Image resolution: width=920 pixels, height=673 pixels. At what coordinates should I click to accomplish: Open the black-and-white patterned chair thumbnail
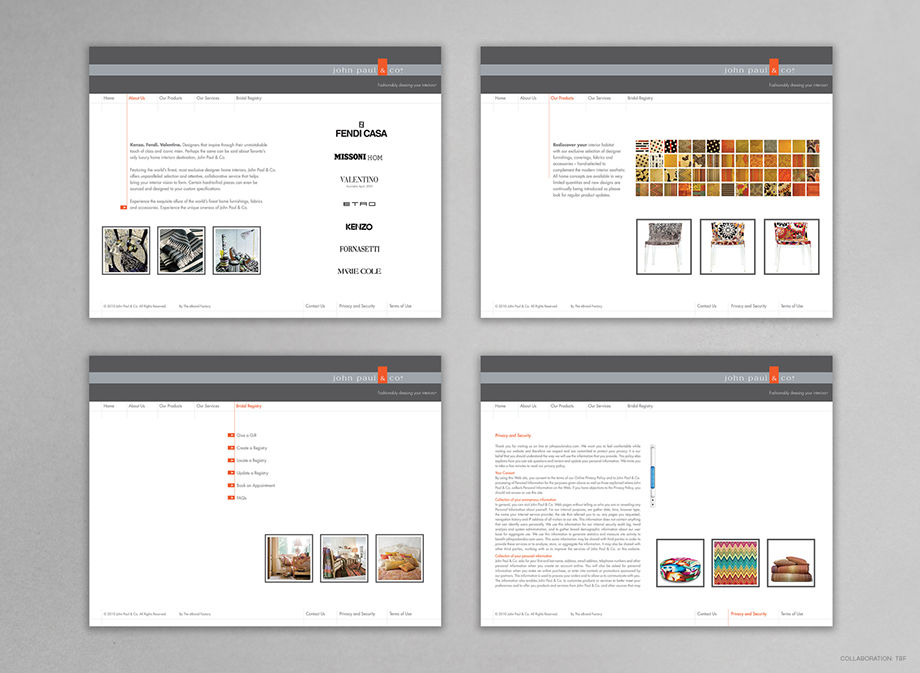pos(664,246)
